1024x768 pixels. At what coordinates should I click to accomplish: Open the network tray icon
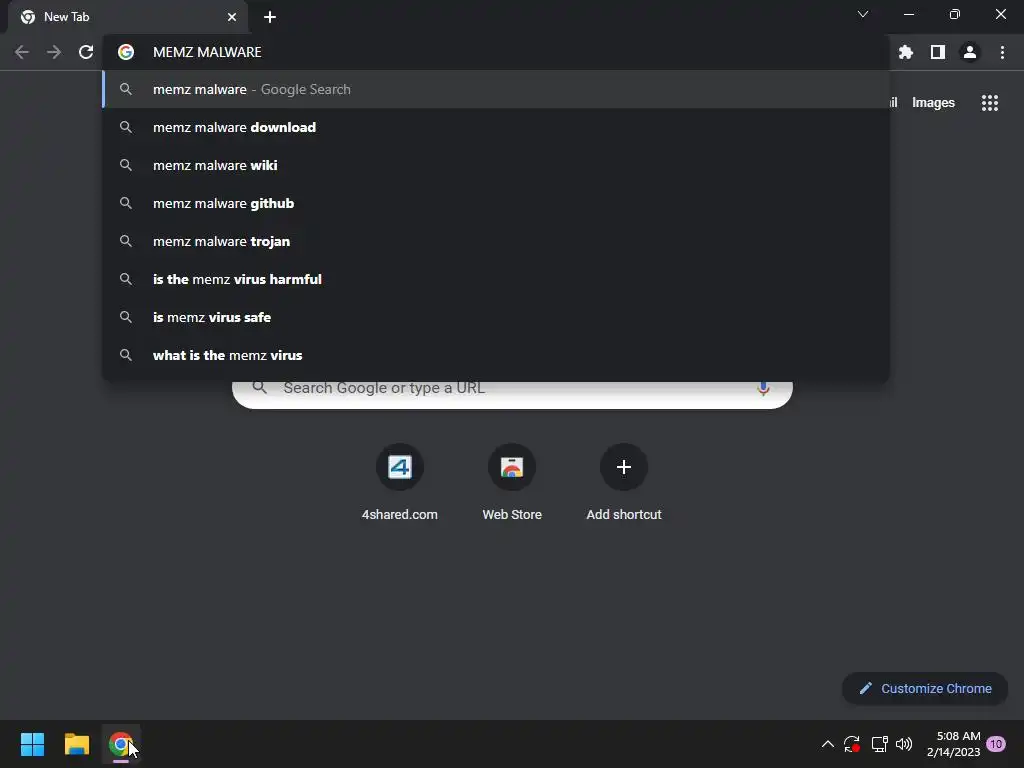coord(879,744)
